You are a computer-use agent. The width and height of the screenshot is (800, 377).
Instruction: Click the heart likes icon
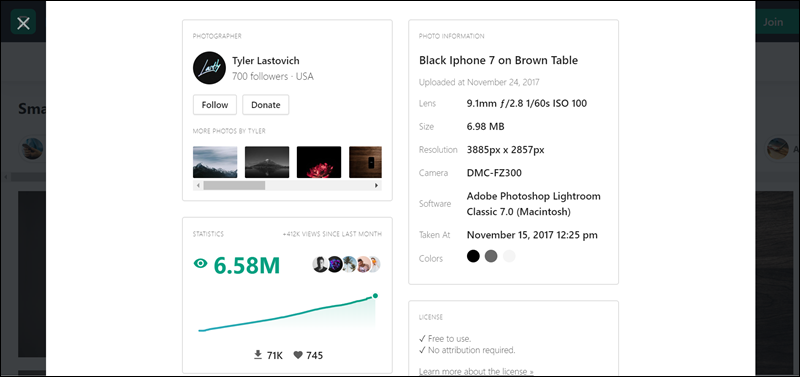(x=298, y=355)
